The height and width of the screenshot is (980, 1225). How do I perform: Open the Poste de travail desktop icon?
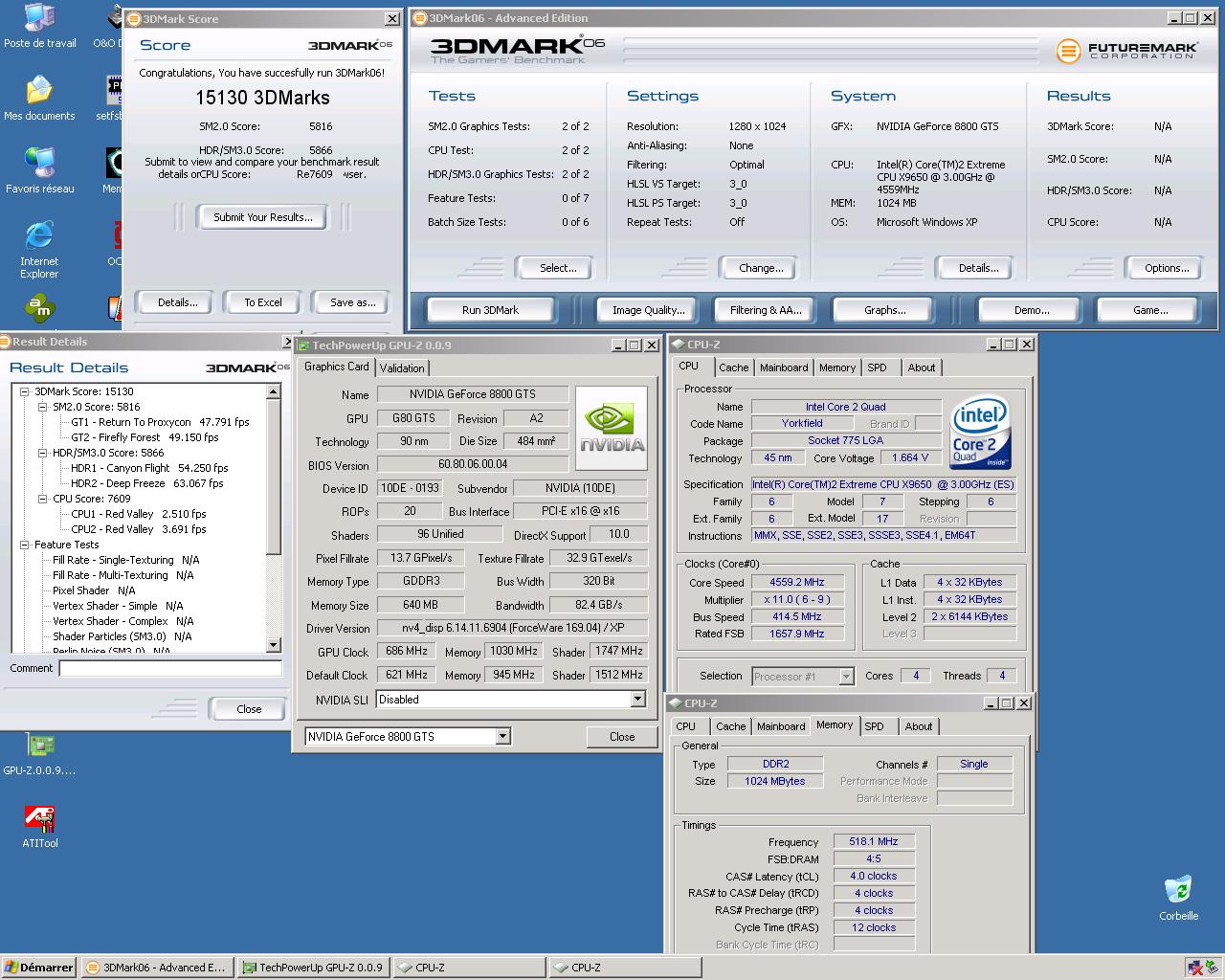[39, 26]
